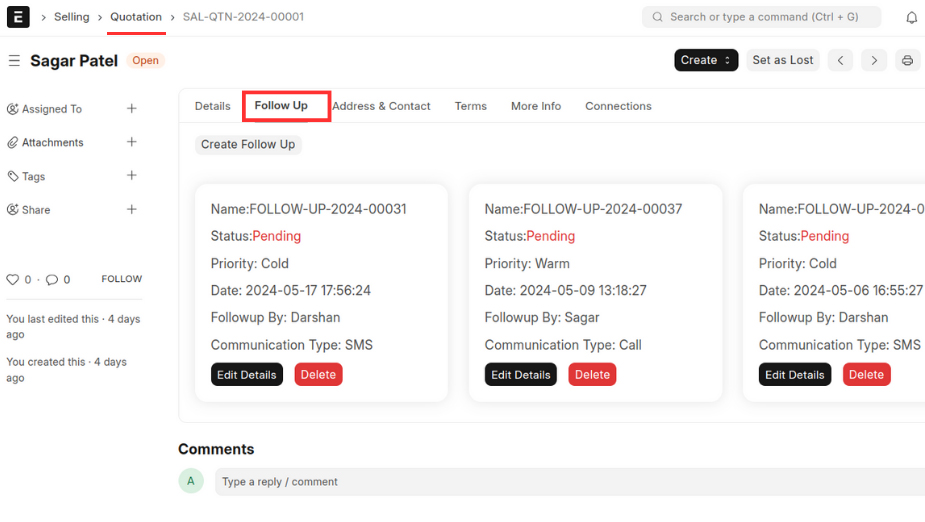Edit details of FOLLOW-UP-2024-00031
The image size is (925, 522).
[247, 375]
